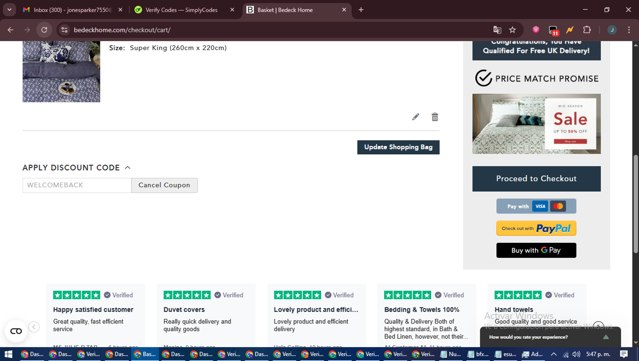The image size is (639, 361).
Task: Expand the rate your experience feedback arrow
Action: [x=606, y=337]
